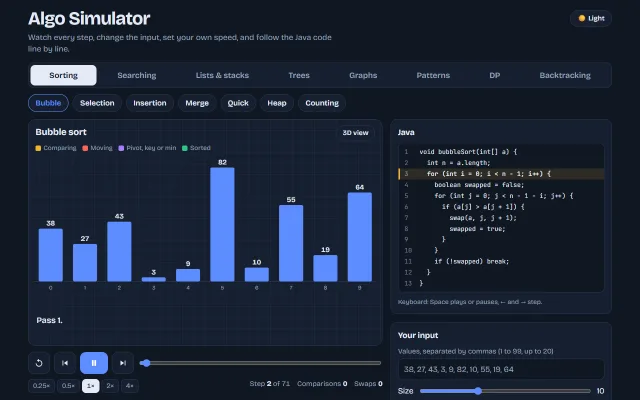This screenshot has height=400, width=640.
Task: Pick the Quick sort chip
Action: [238, 103]
